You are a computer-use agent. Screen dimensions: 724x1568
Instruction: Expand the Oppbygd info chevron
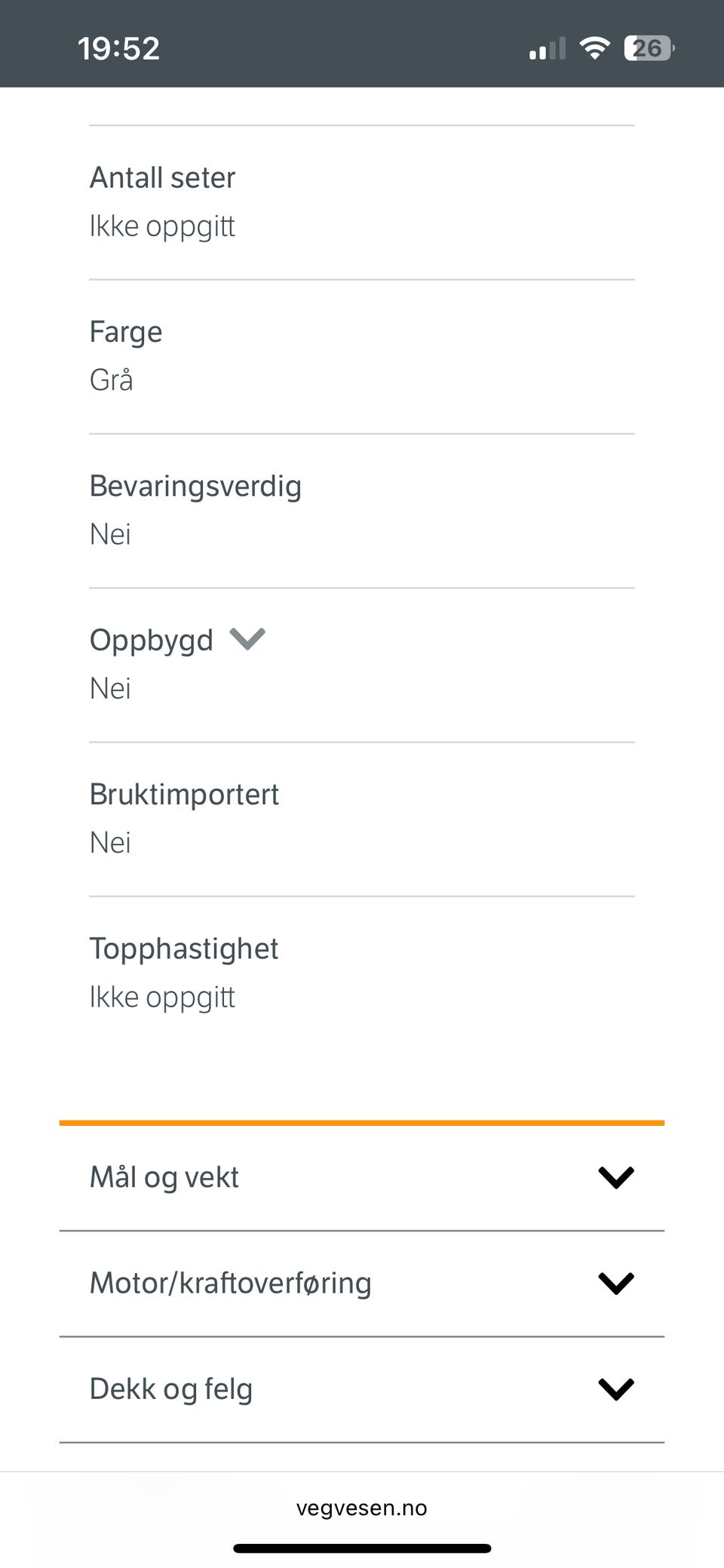pos(247,639)
